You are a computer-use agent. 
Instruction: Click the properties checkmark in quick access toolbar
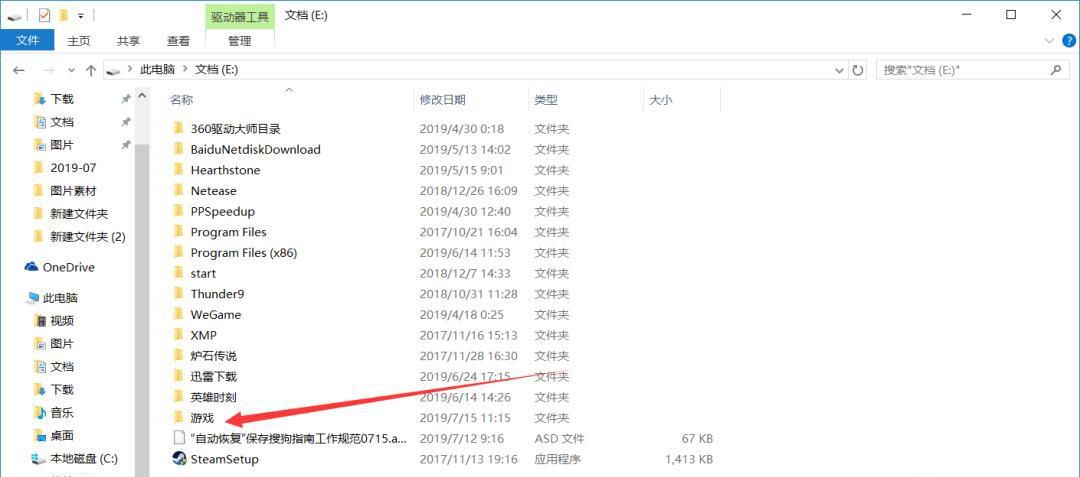pyautogui.click(x=44, y=14)
